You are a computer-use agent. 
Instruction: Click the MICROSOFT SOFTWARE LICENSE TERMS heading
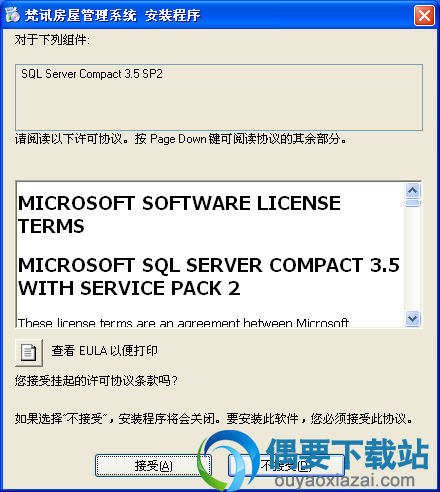click(x=179, y=215)
